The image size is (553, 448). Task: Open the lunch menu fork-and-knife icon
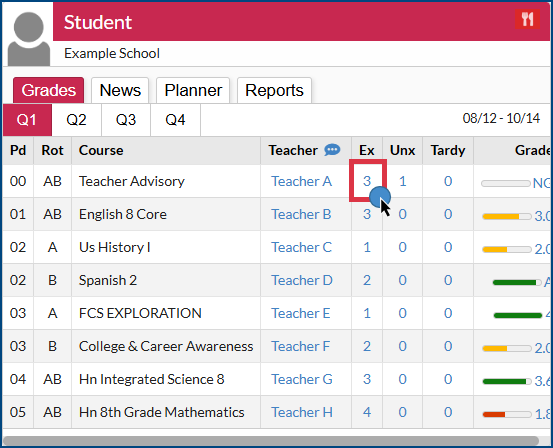pyautogui.click(x=527, y=19)
